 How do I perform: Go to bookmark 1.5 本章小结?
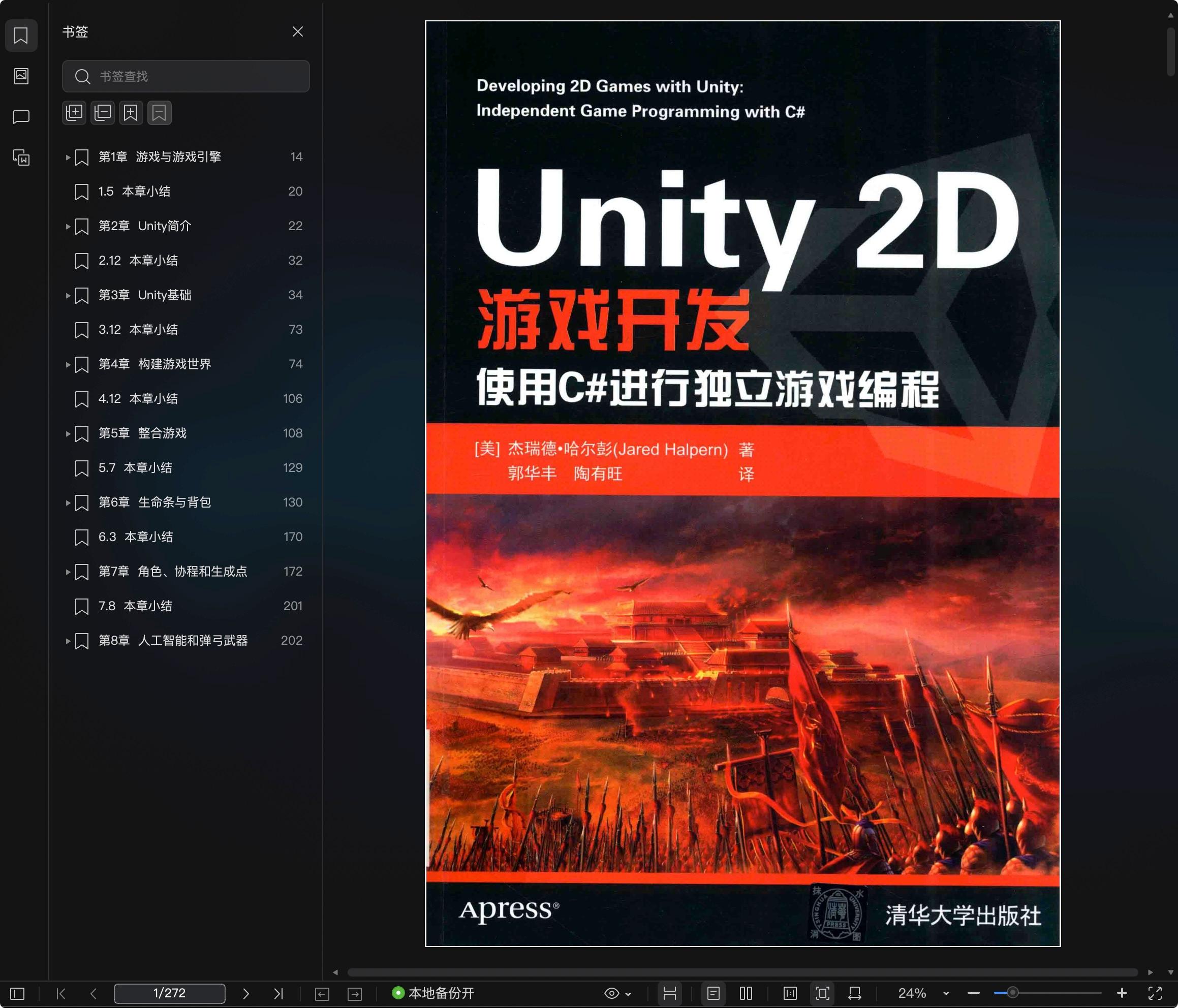click(x=186, y=192)
